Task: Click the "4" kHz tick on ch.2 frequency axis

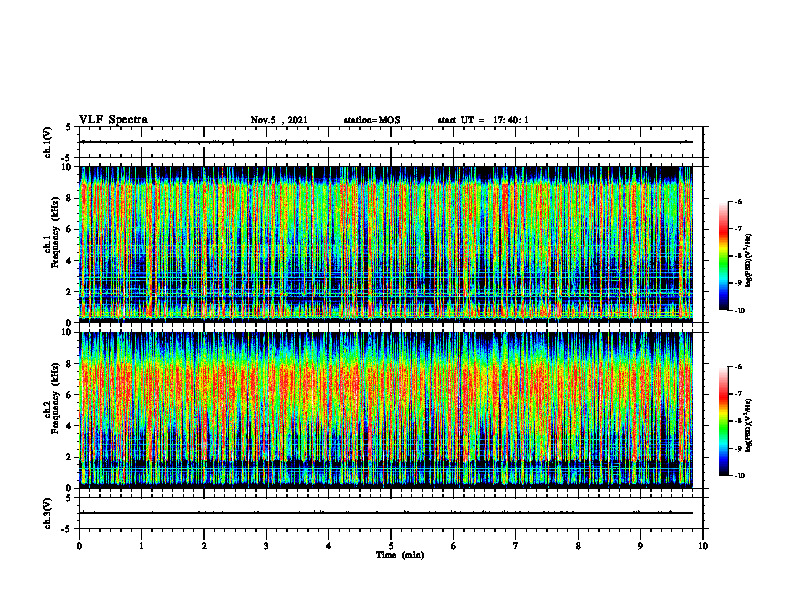Action: [69, 426]
